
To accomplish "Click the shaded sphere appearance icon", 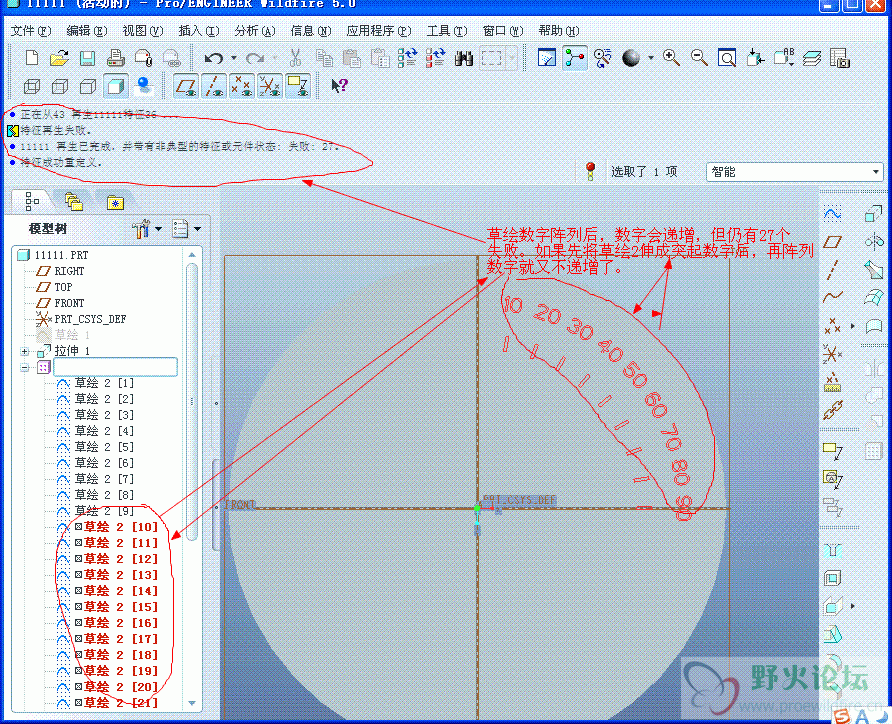I will pos(630,57).
